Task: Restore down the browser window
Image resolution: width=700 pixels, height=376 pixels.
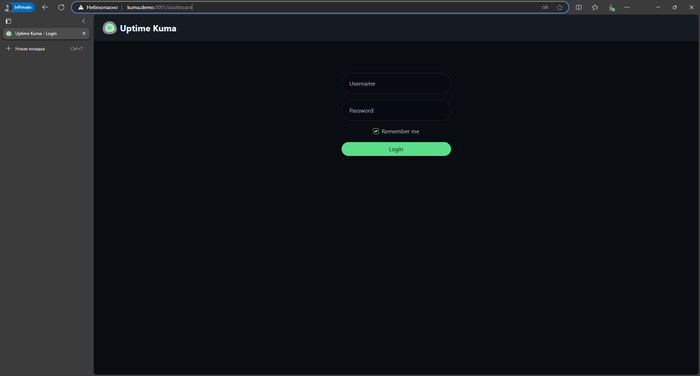Action: (675, 7)
